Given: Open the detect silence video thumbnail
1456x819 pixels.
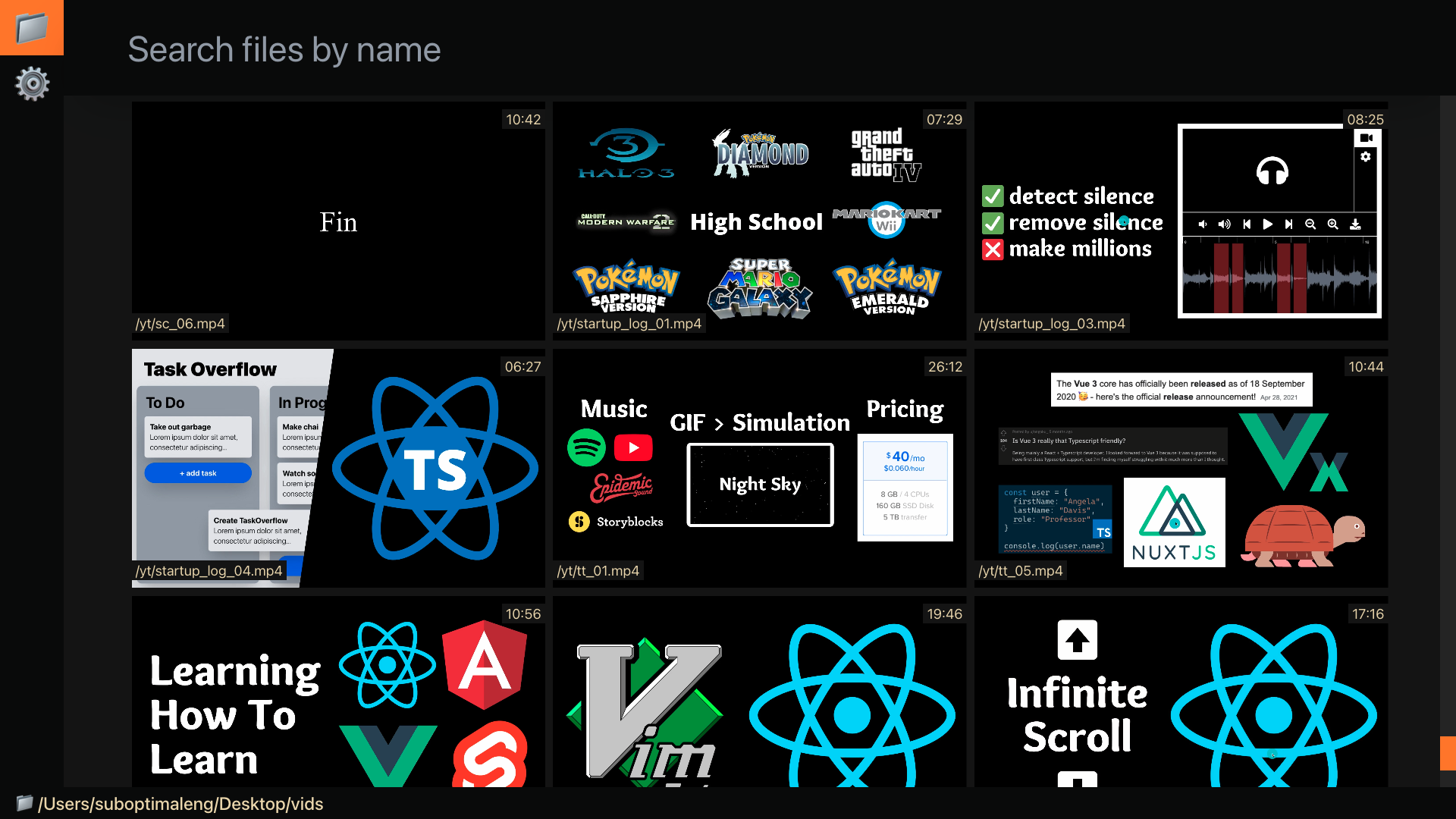Looking at the screenshot, I should (1181, 221).
